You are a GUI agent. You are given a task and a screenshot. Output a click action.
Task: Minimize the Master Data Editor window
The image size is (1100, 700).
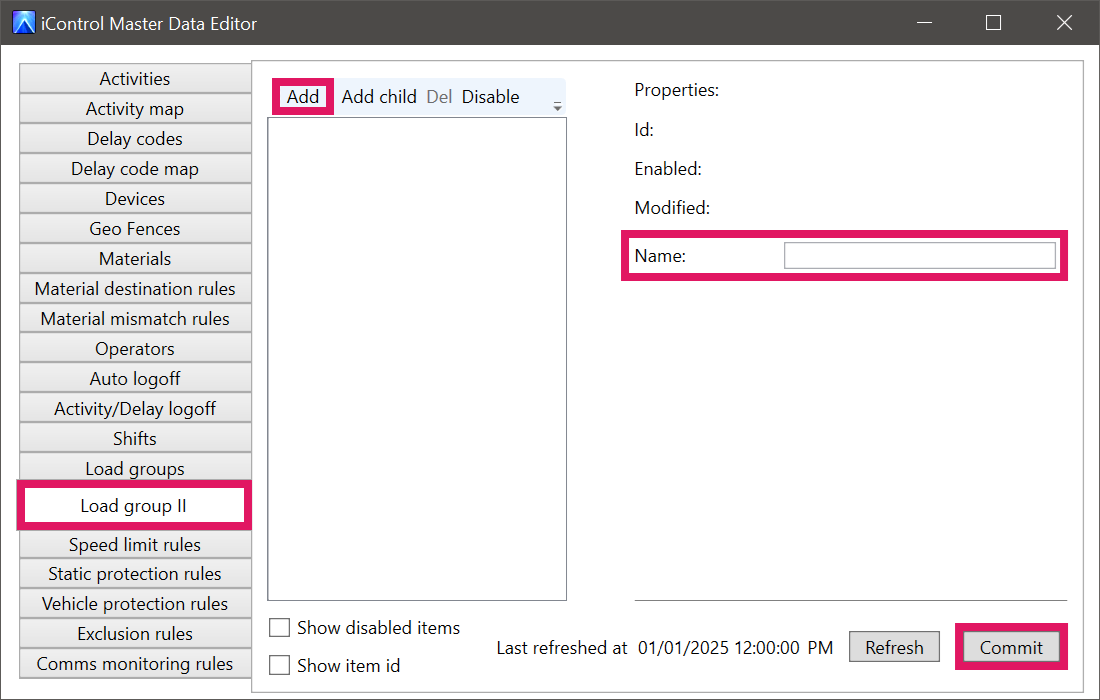point(925,23)
